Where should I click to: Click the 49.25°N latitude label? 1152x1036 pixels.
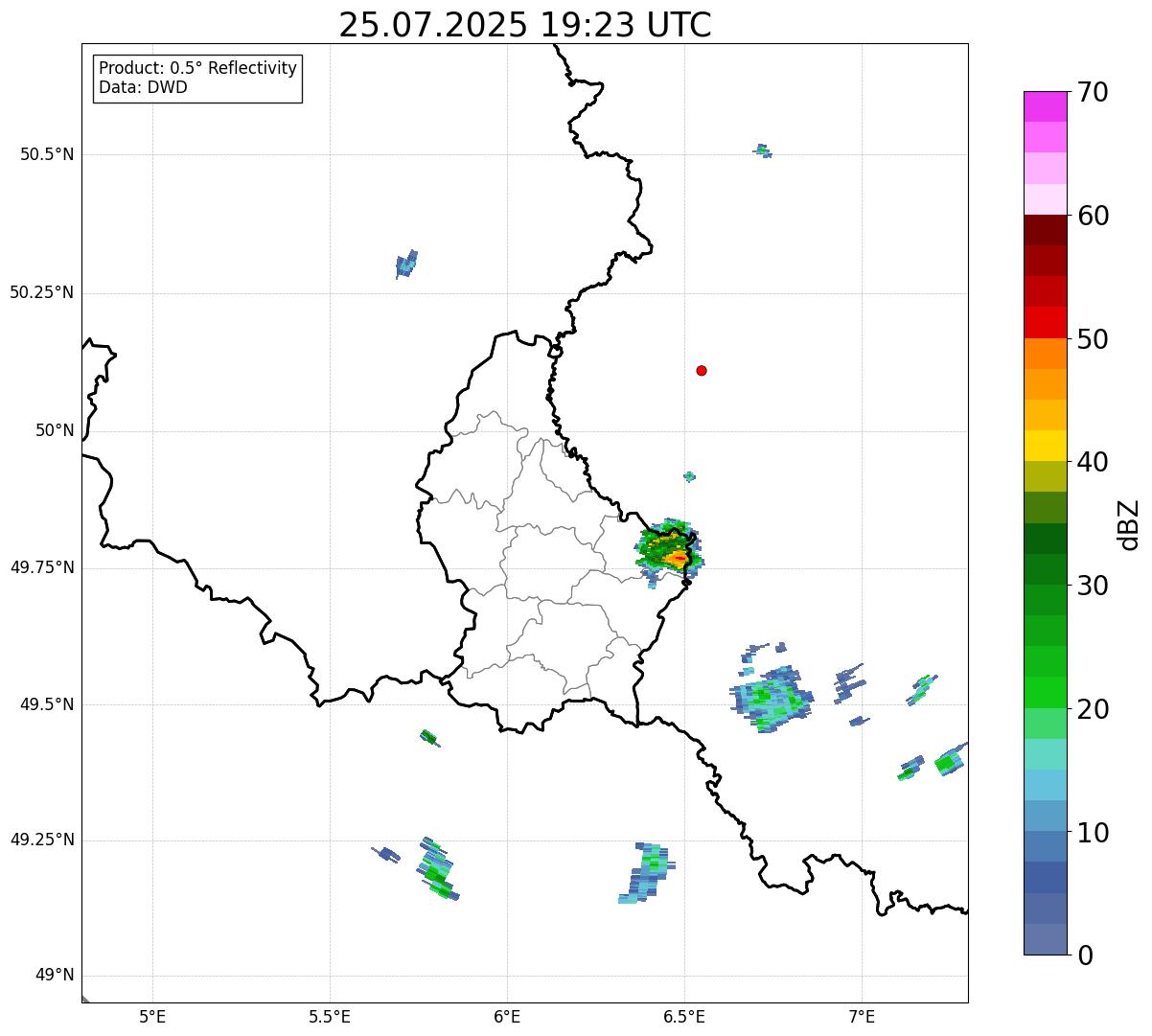[x=42, y=840]
